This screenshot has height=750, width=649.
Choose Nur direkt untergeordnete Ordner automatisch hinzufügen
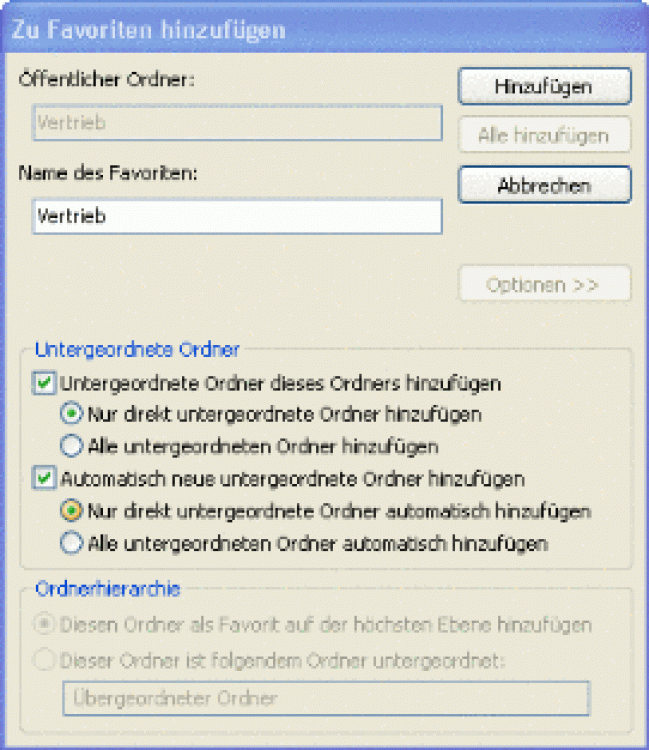tap(71, 511)
